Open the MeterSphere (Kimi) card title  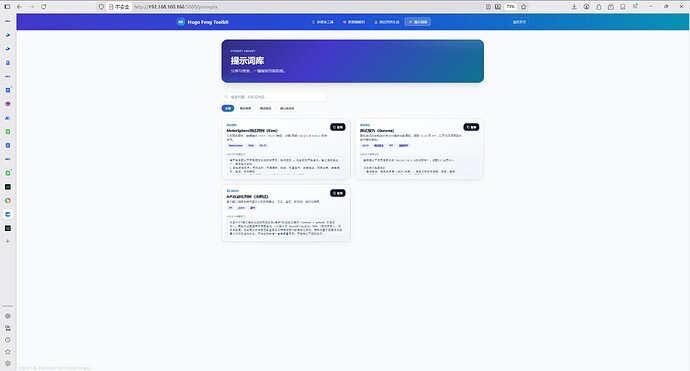point(252,131)
